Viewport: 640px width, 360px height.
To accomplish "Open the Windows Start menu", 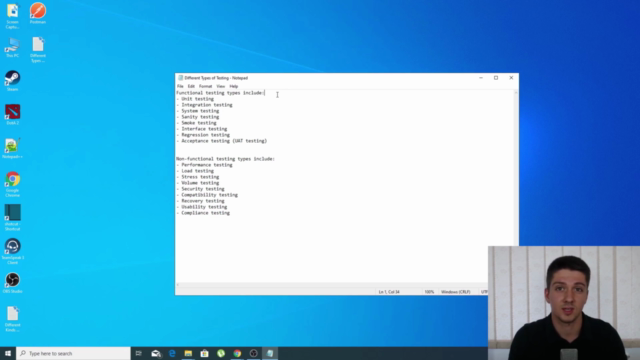I will pyautogui.click(x=8, y=353).
